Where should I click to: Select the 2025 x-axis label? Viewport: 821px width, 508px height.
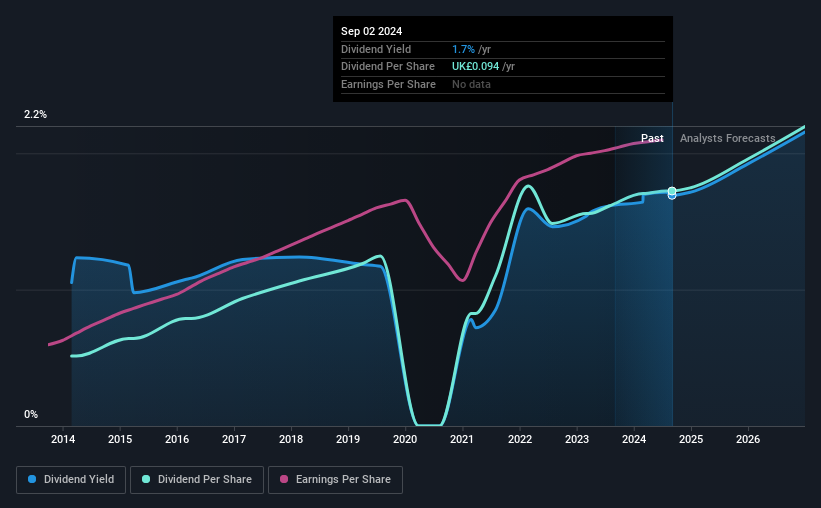691,439
